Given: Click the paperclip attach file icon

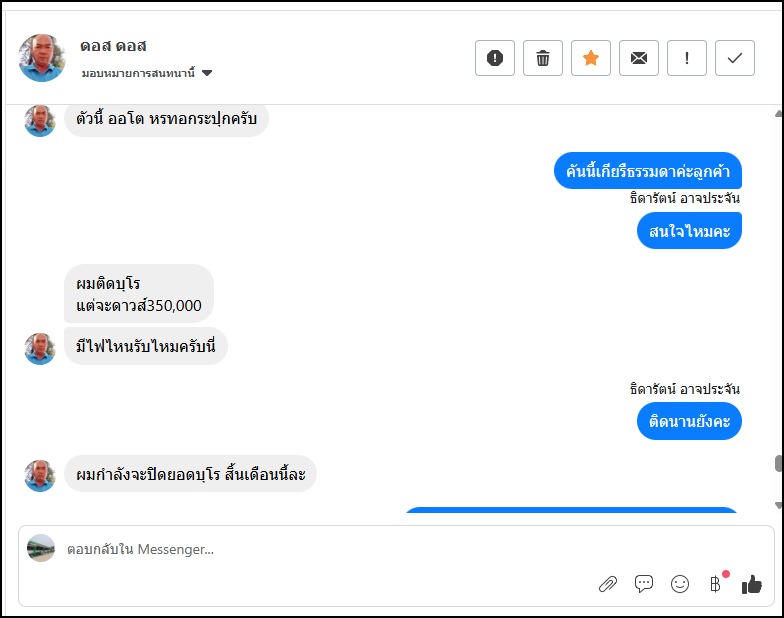Looking at the screenshot, I should point(608,584).
